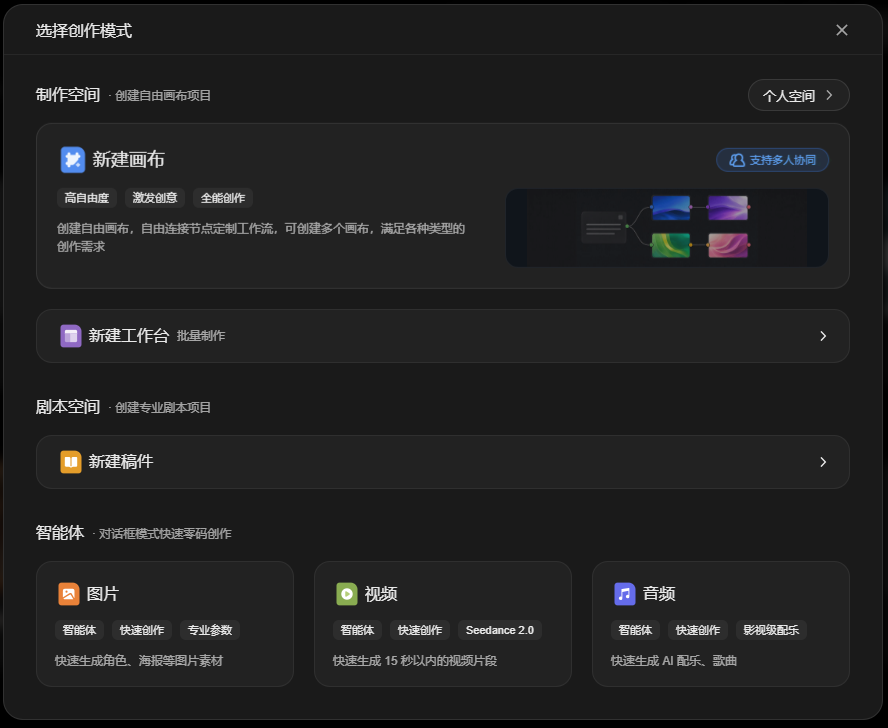
Task: Click 创建专业剧本项目 subtitle
Action: click(x=163, y=408)
